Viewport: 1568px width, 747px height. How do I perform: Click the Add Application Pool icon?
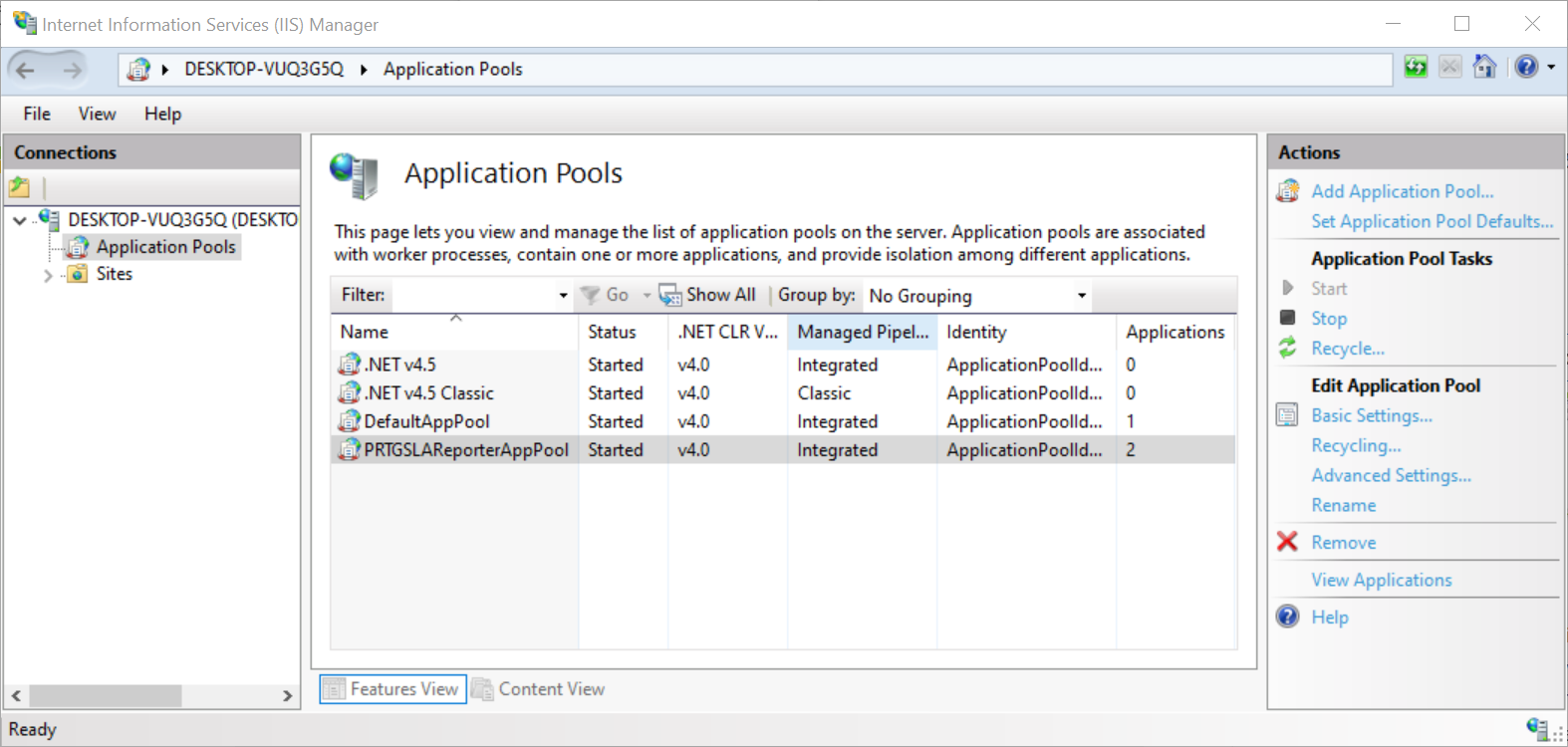[1288, 190]
